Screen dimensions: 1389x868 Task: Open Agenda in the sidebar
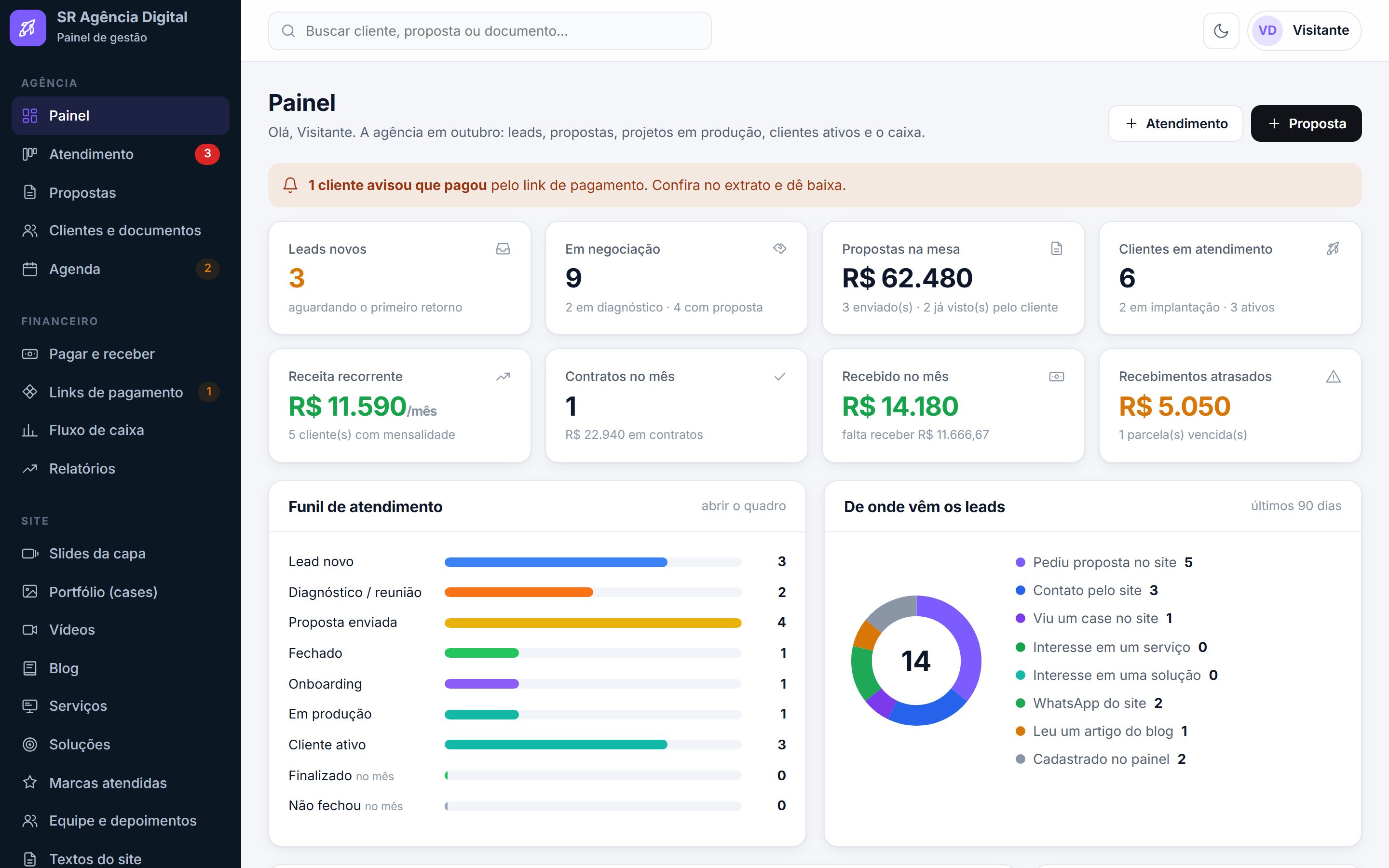[x=121, y=269]
